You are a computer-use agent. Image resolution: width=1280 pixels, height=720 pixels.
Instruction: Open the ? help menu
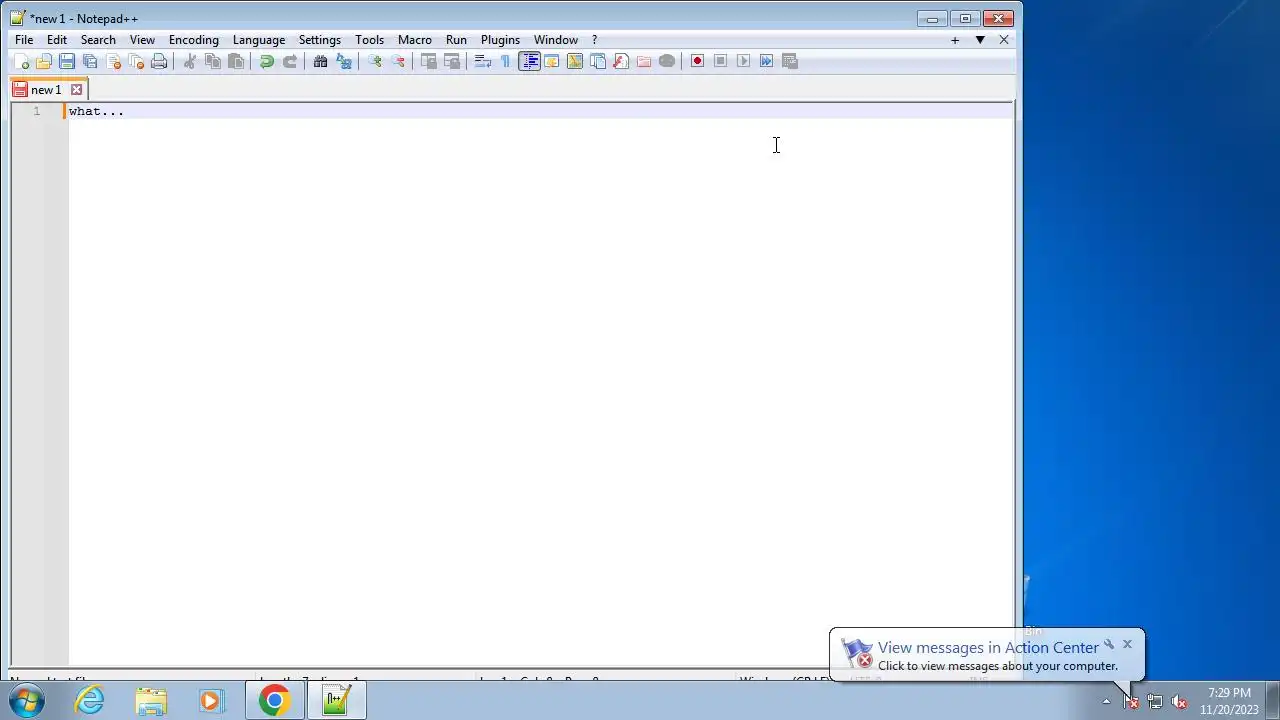[594, 40]
